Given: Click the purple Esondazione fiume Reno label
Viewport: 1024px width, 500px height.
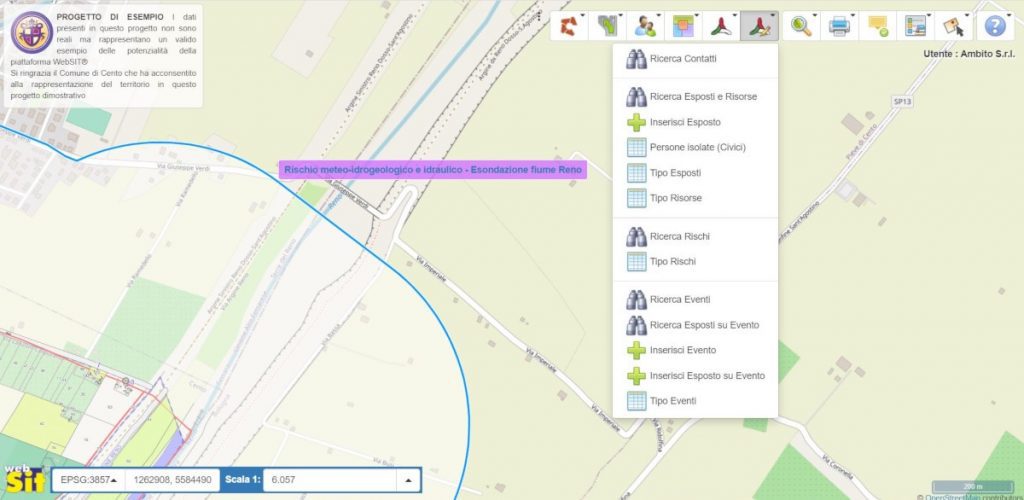Looking at the screenshot, I should (433, 171).
